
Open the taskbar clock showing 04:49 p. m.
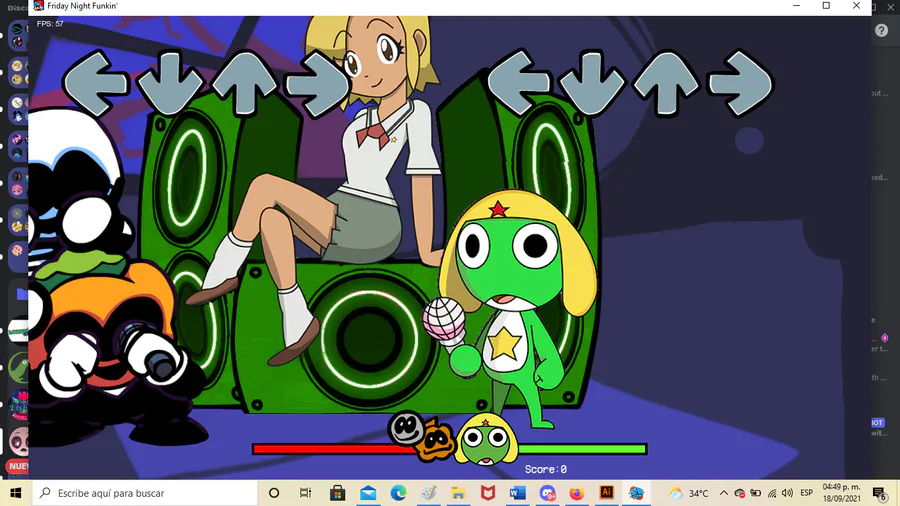click(841, 493)
